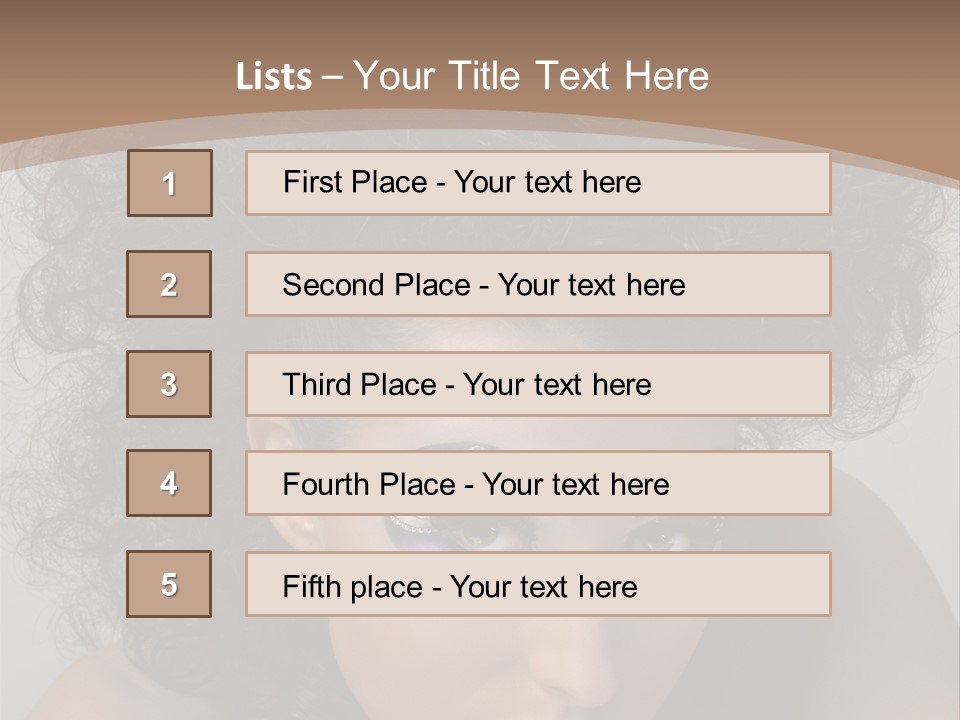The image size is (960, 720).
Task: Click into the "Third Place" text box
Action: [x=538, y=384]
